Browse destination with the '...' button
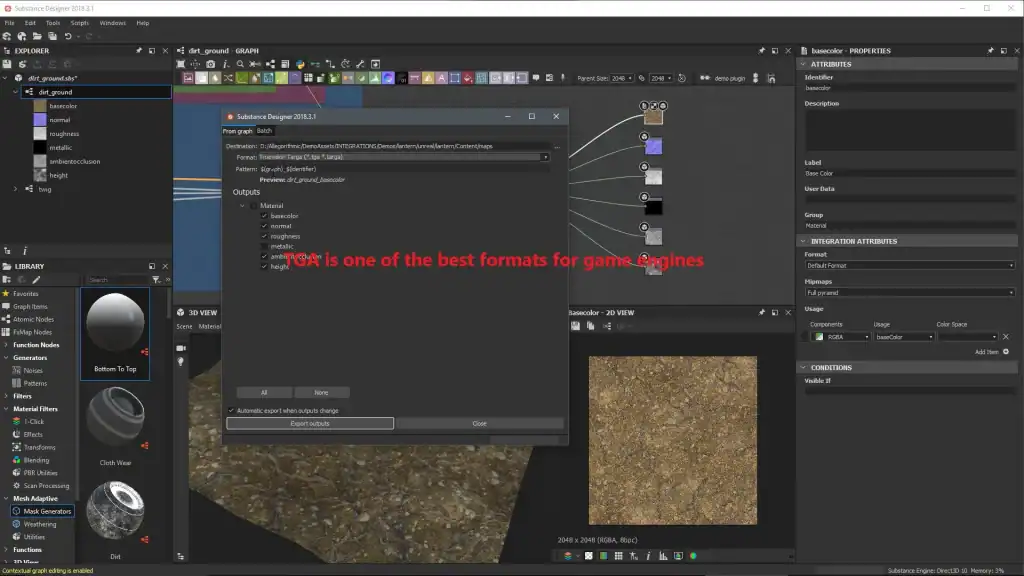Viewport: 1024px width, 576px height. [x=557, y=146]
